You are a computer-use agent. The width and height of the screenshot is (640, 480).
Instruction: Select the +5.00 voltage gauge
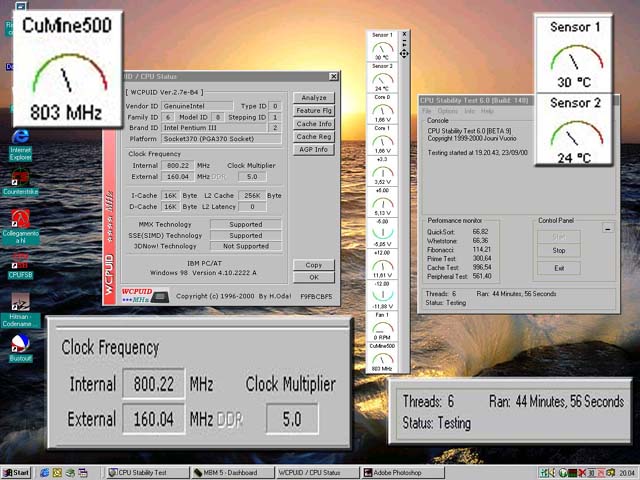pyautogui.click(x=382, y=202)
